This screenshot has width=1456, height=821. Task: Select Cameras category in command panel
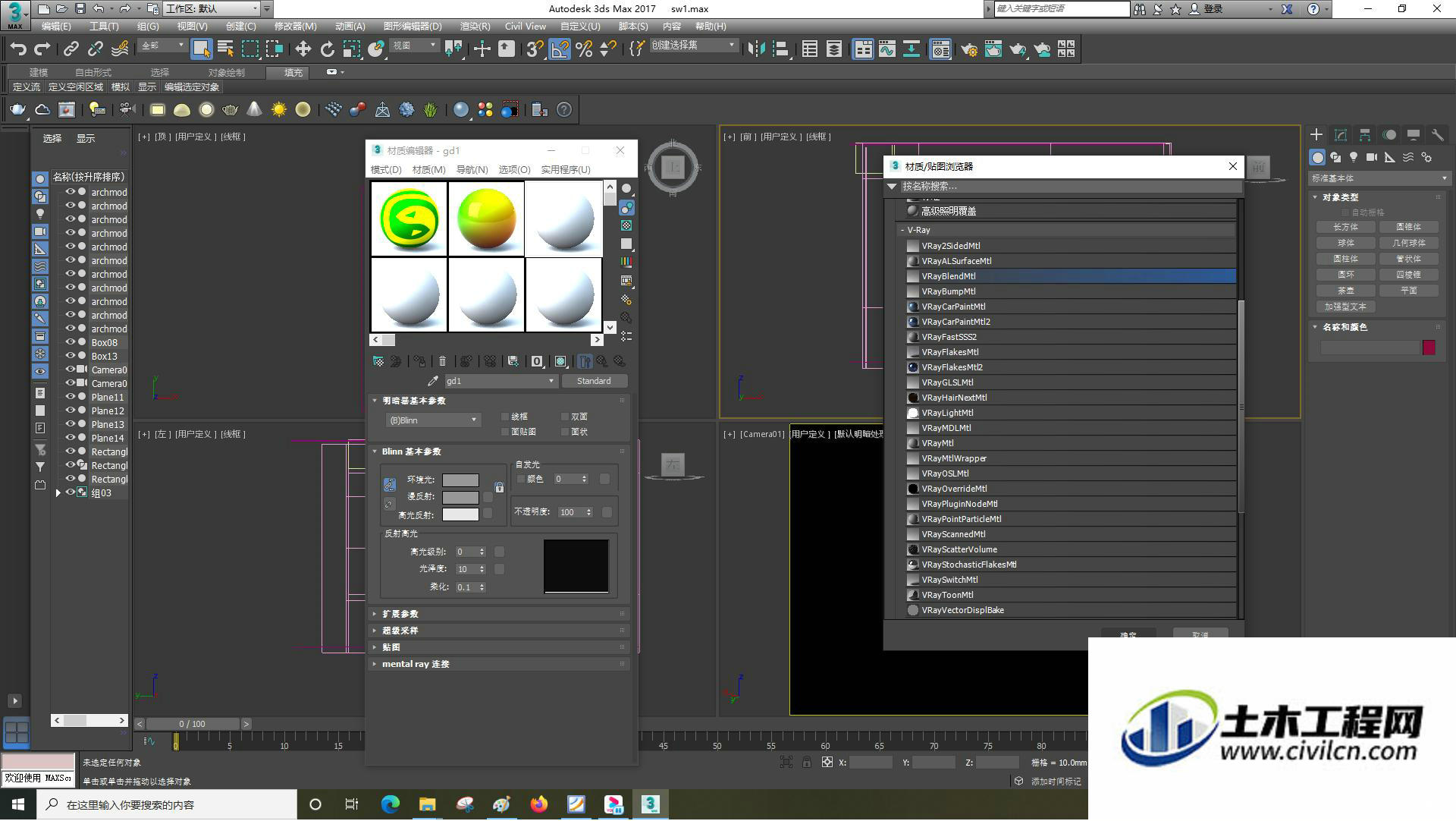[1372, 157]
